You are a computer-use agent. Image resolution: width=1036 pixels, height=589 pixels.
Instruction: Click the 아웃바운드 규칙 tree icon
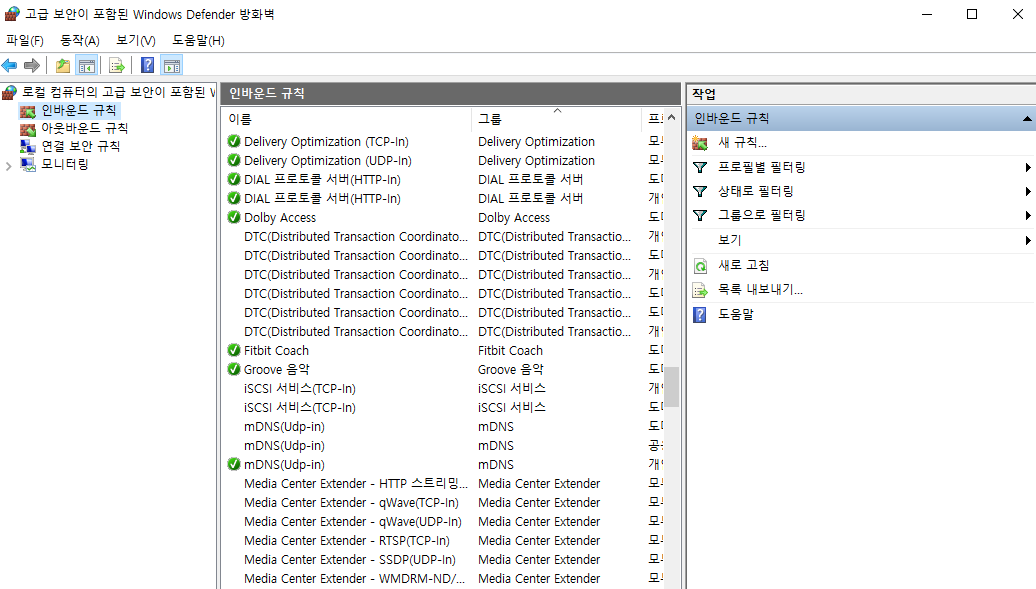(28, 128)
